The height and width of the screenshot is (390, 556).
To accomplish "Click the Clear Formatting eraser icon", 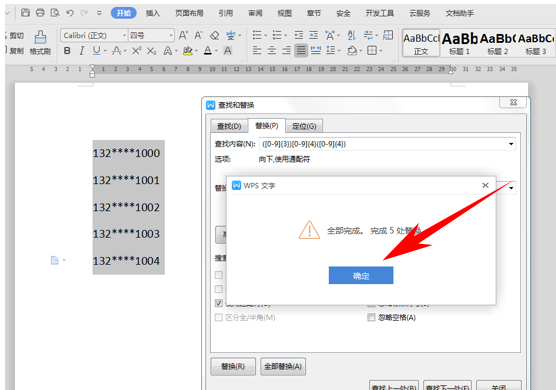I will 215,35.
